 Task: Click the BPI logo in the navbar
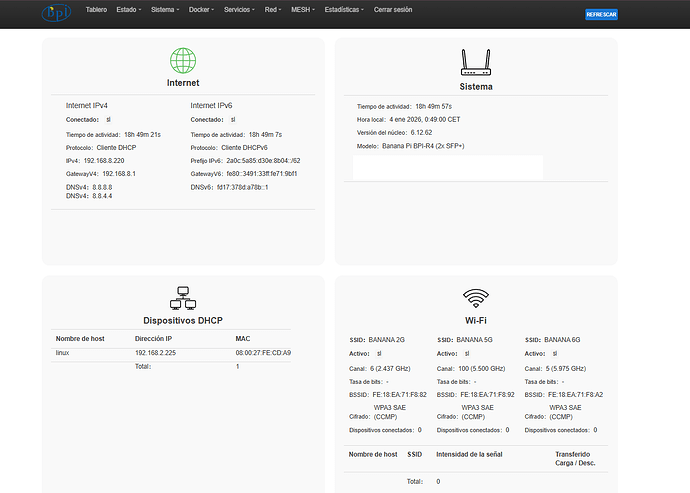pyautogui.click(x=56, y=14)
